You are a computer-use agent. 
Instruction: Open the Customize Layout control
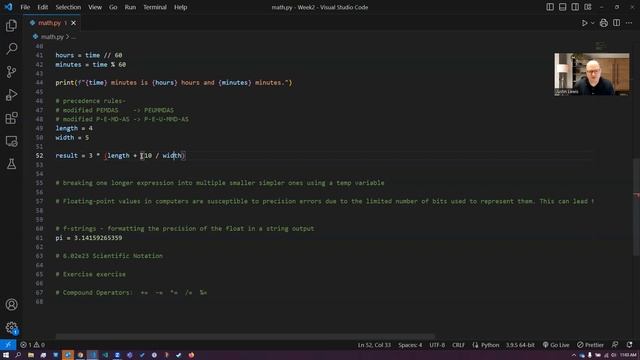[x=588, y=7]
